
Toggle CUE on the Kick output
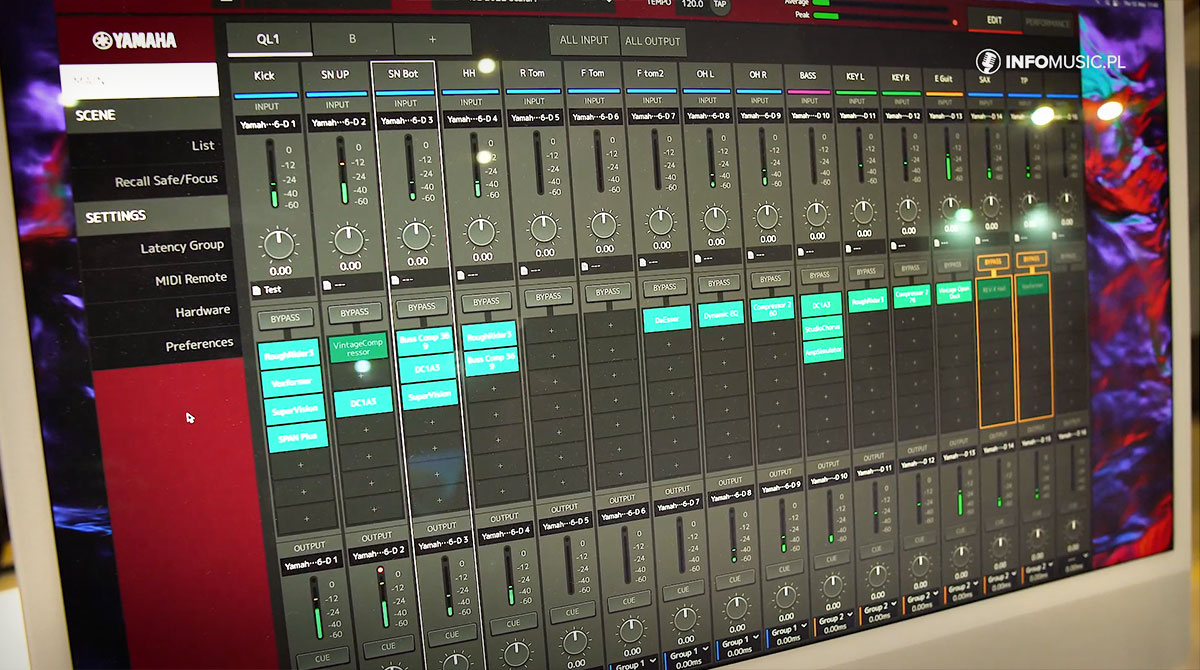(x=322, y=658)
